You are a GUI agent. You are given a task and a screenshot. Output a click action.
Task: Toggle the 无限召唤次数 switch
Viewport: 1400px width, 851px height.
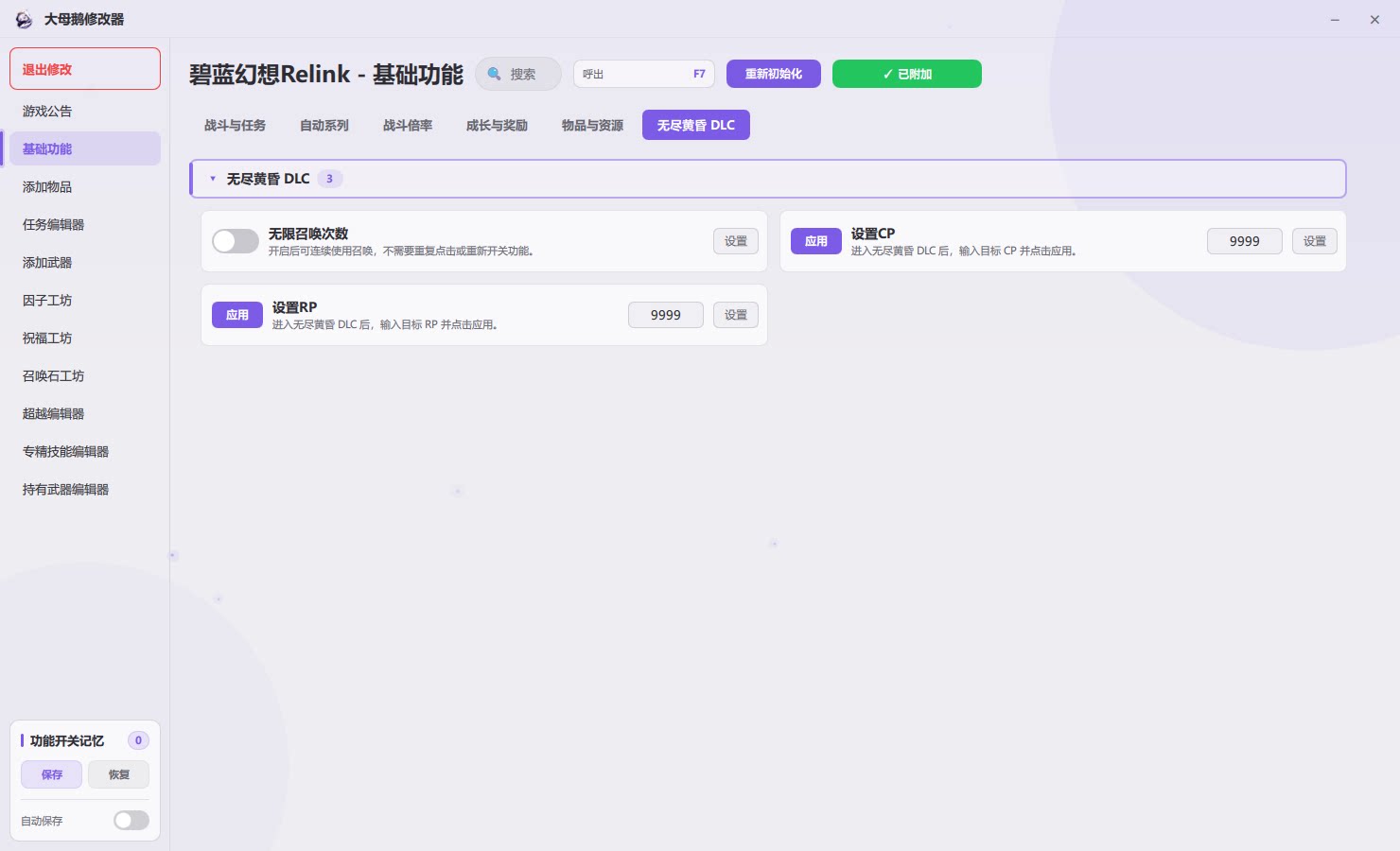coord(236,241)
